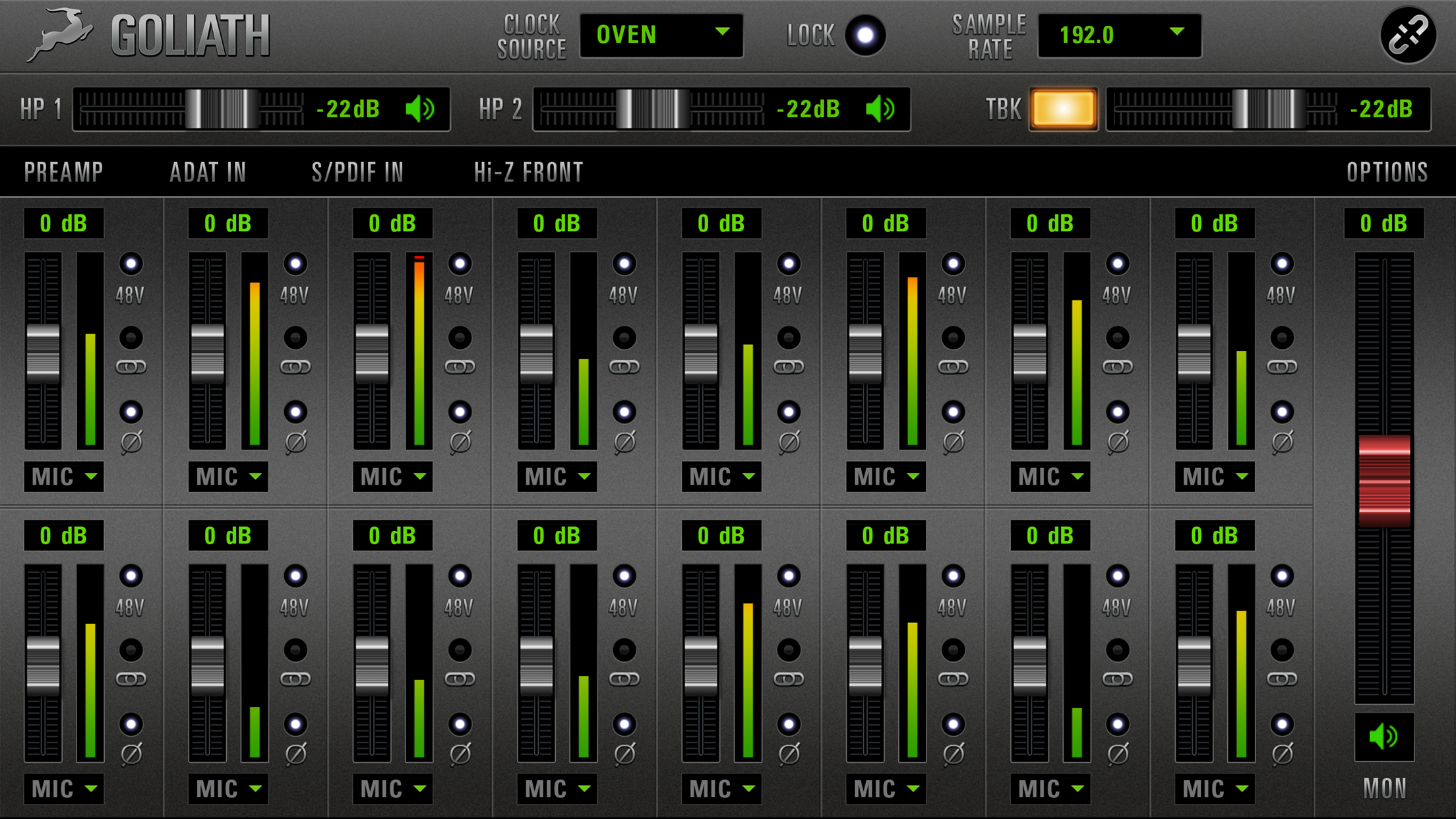Click phase invert symbol on bottom row channel 2
This screenshot has height=819, width=1456.
(295, 754)
